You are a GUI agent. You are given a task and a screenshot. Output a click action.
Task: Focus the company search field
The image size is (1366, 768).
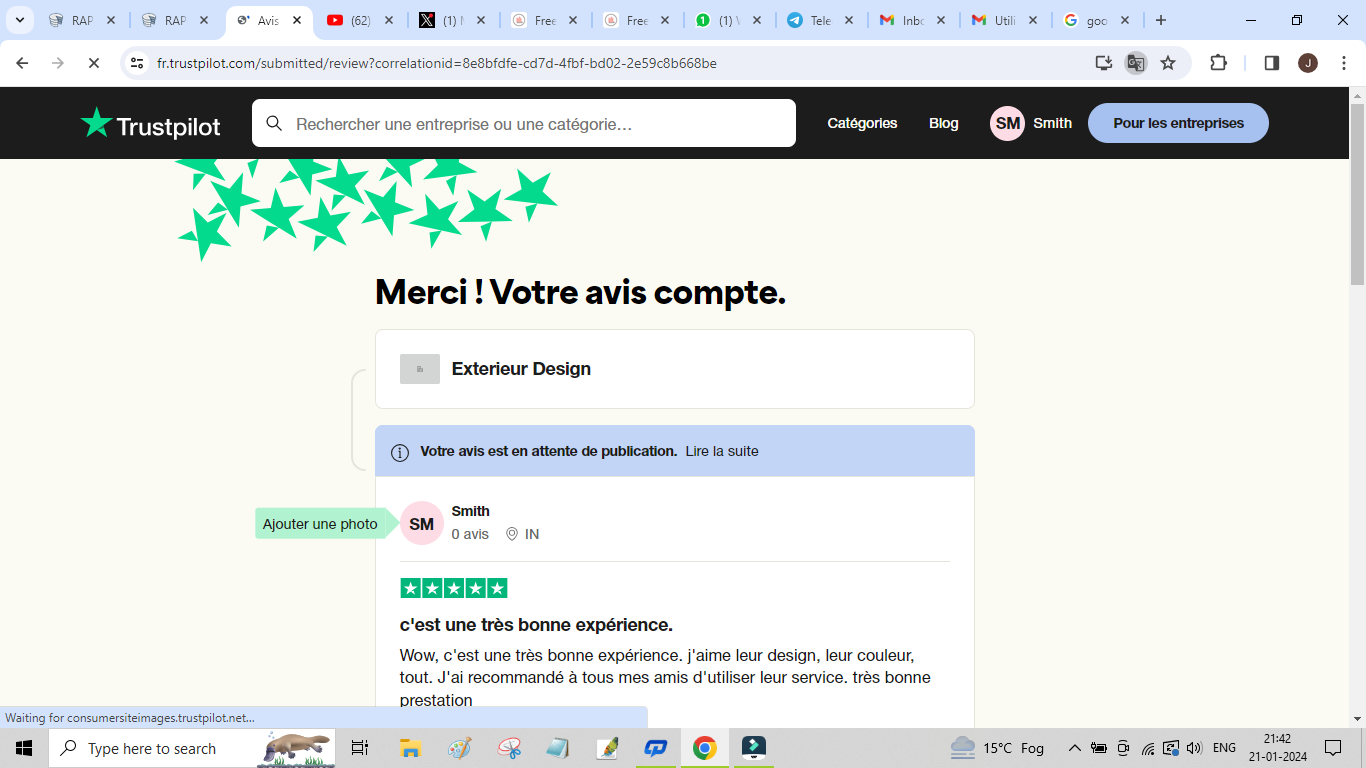click(524, 124)
